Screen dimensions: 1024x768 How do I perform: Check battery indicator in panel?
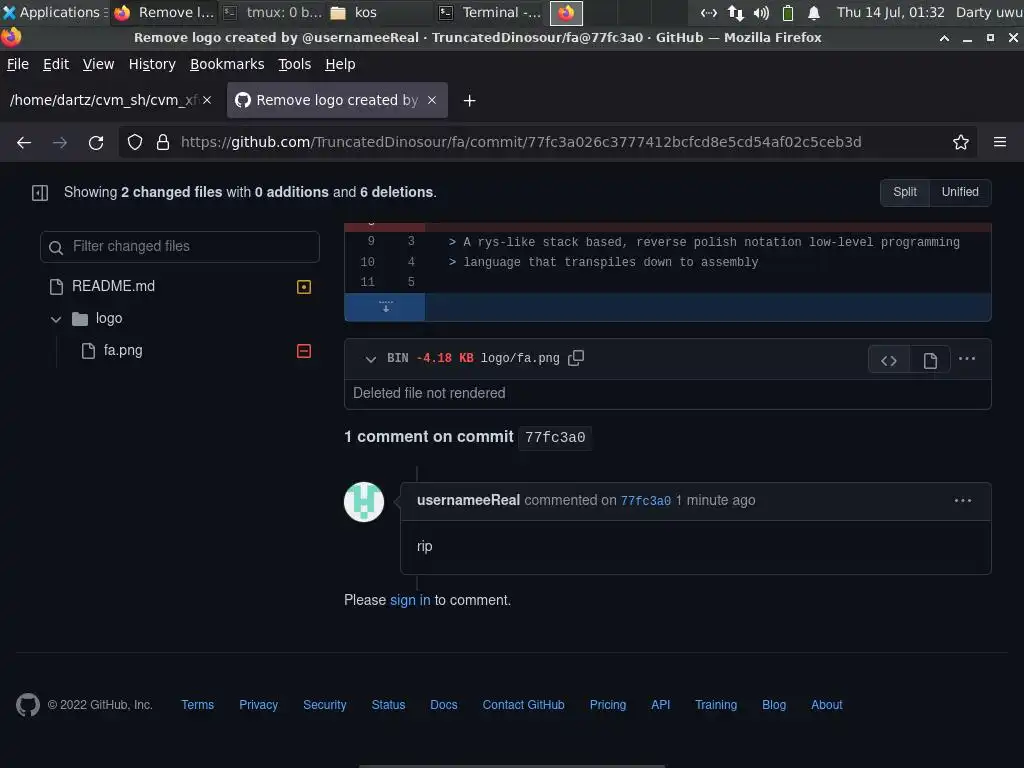[788, 12]
